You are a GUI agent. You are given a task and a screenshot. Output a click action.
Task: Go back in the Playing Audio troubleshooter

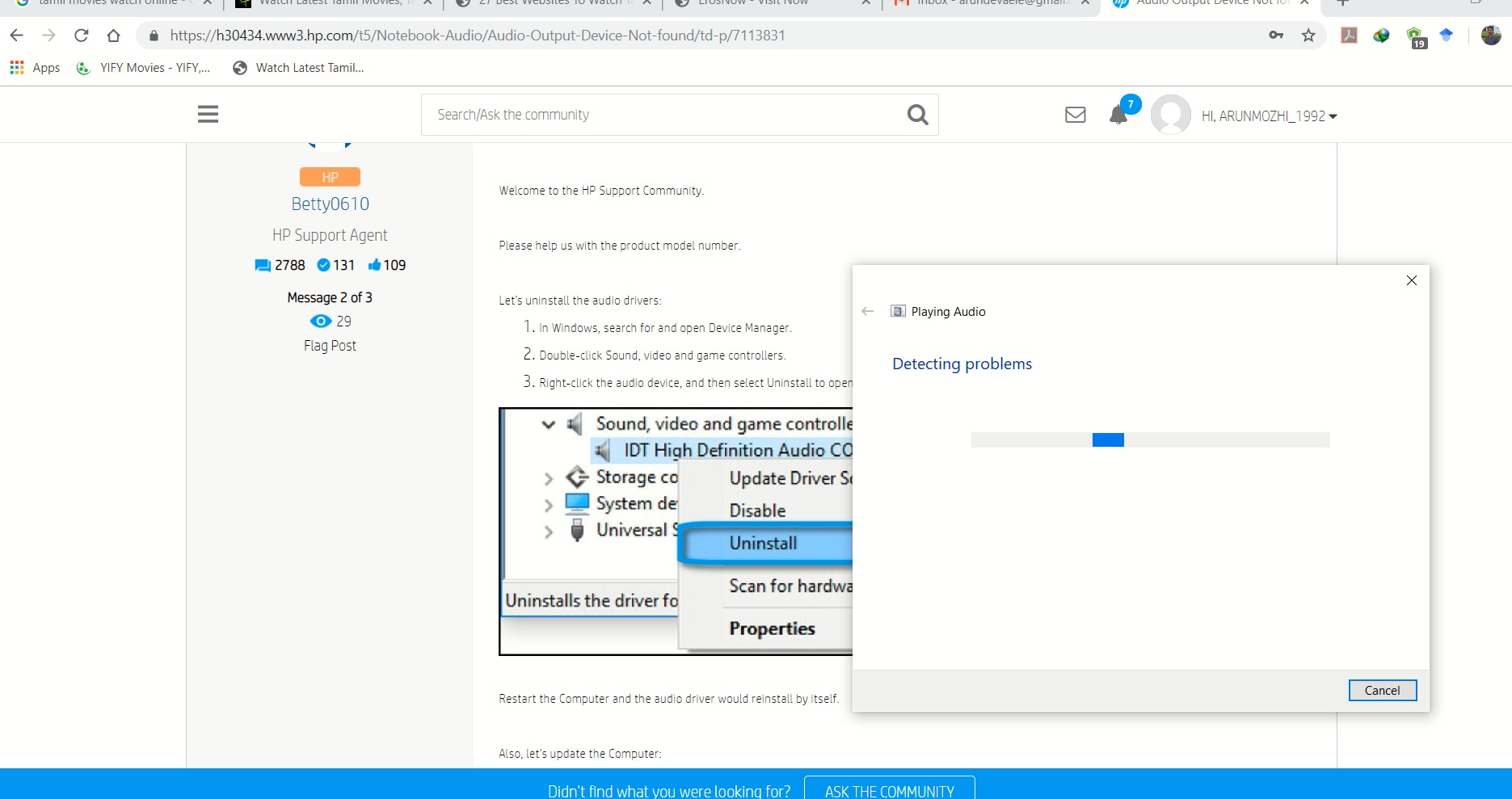[868, 311]
